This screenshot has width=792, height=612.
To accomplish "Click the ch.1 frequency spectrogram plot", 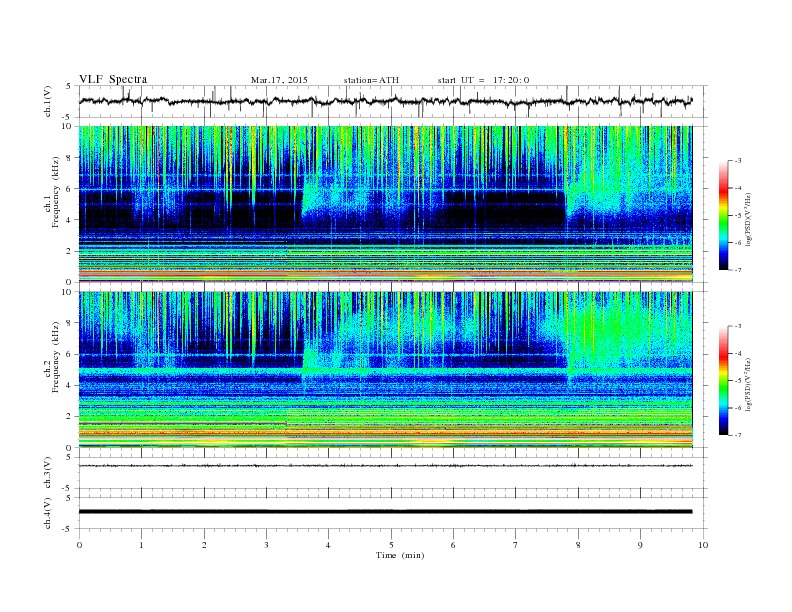I will click(386, 204).
